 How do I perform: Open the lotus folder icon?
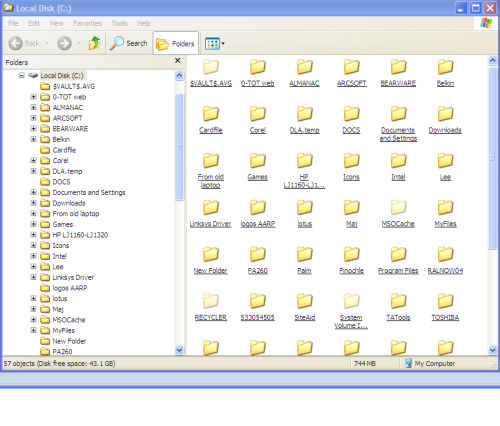(x=304, y=207)
